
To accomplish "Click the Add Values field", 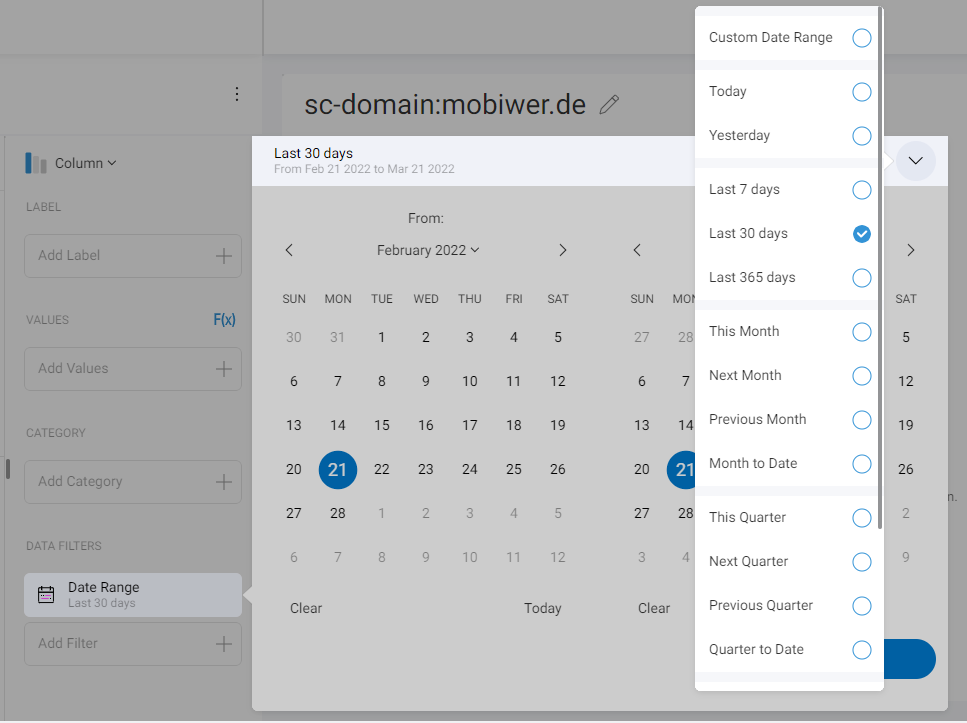I will click(x=133, y=369).
